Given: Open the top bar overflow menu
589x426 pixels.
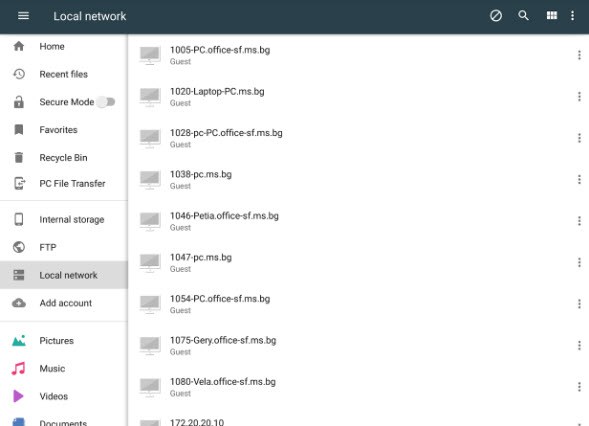Looking at the screenshot, I should [572, 16].
